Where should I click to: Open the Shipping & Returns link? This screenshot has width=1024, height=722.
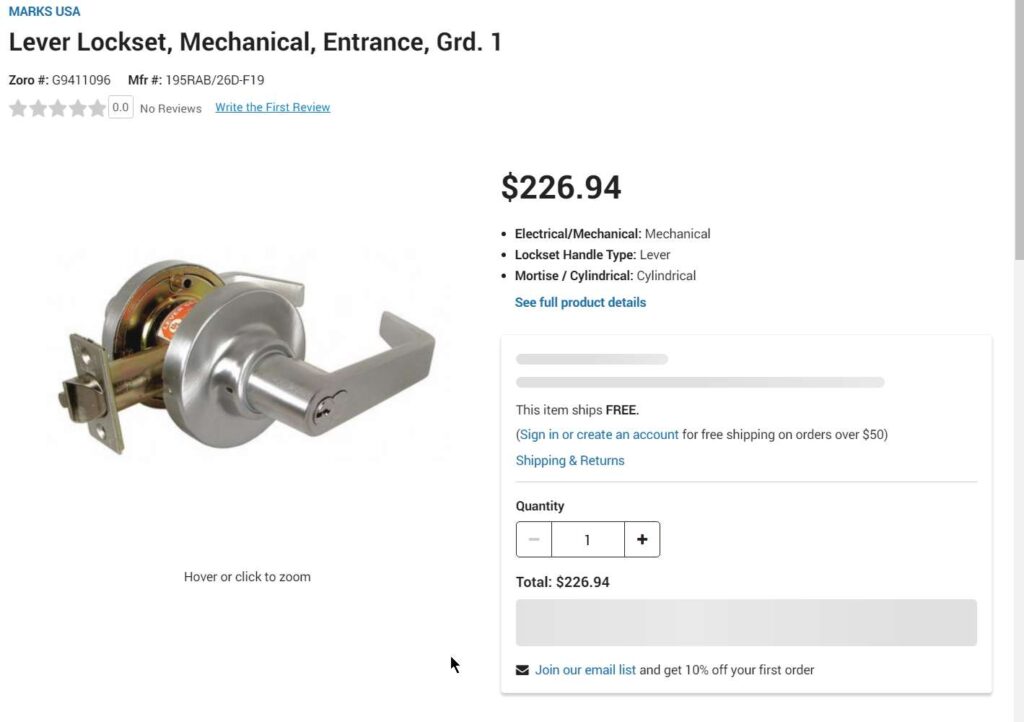pyautogui.click(x=570, y=461)
